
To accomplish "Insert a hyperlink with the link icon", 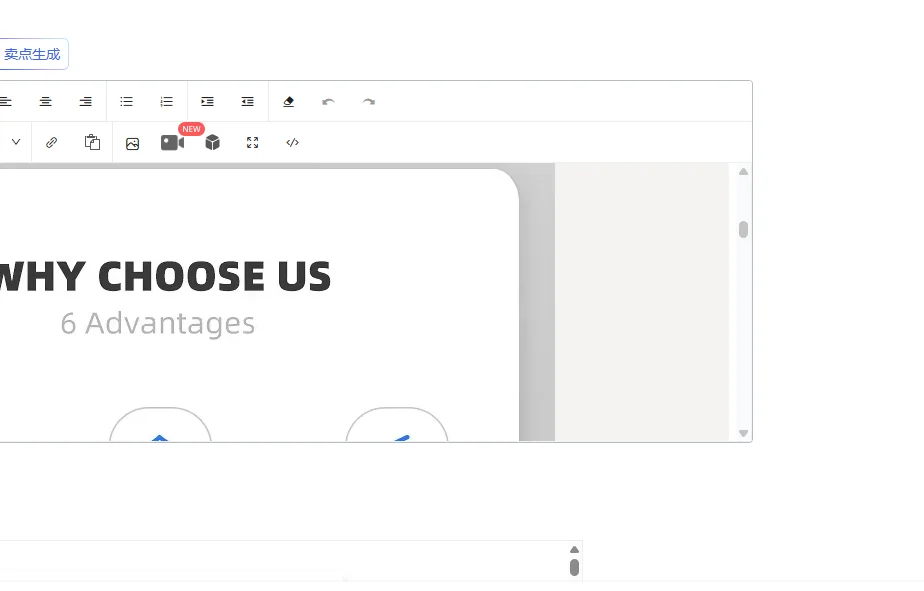I will (52, 143).
